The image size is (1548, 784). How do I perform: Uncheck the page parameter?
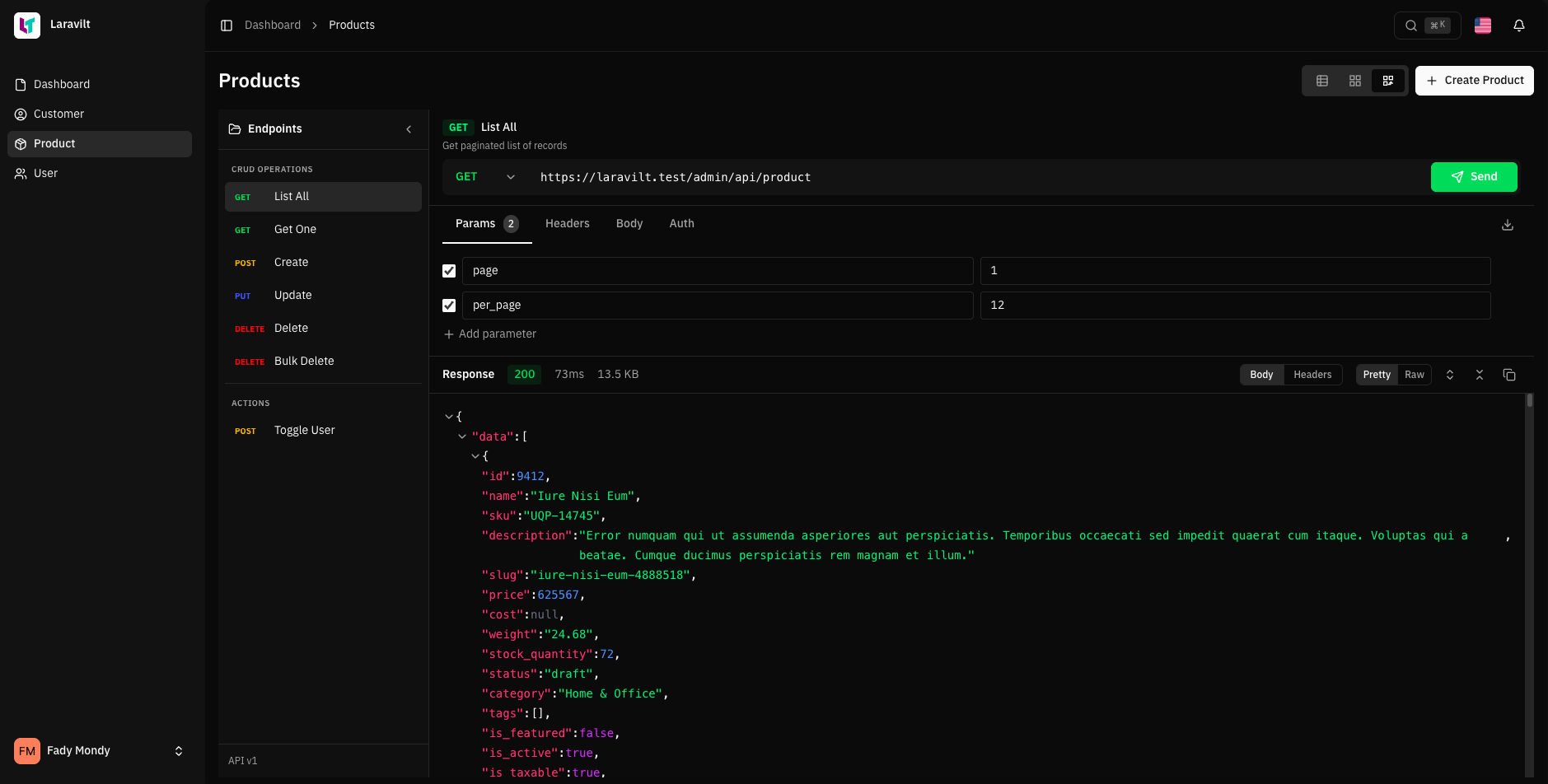[448, 270]
